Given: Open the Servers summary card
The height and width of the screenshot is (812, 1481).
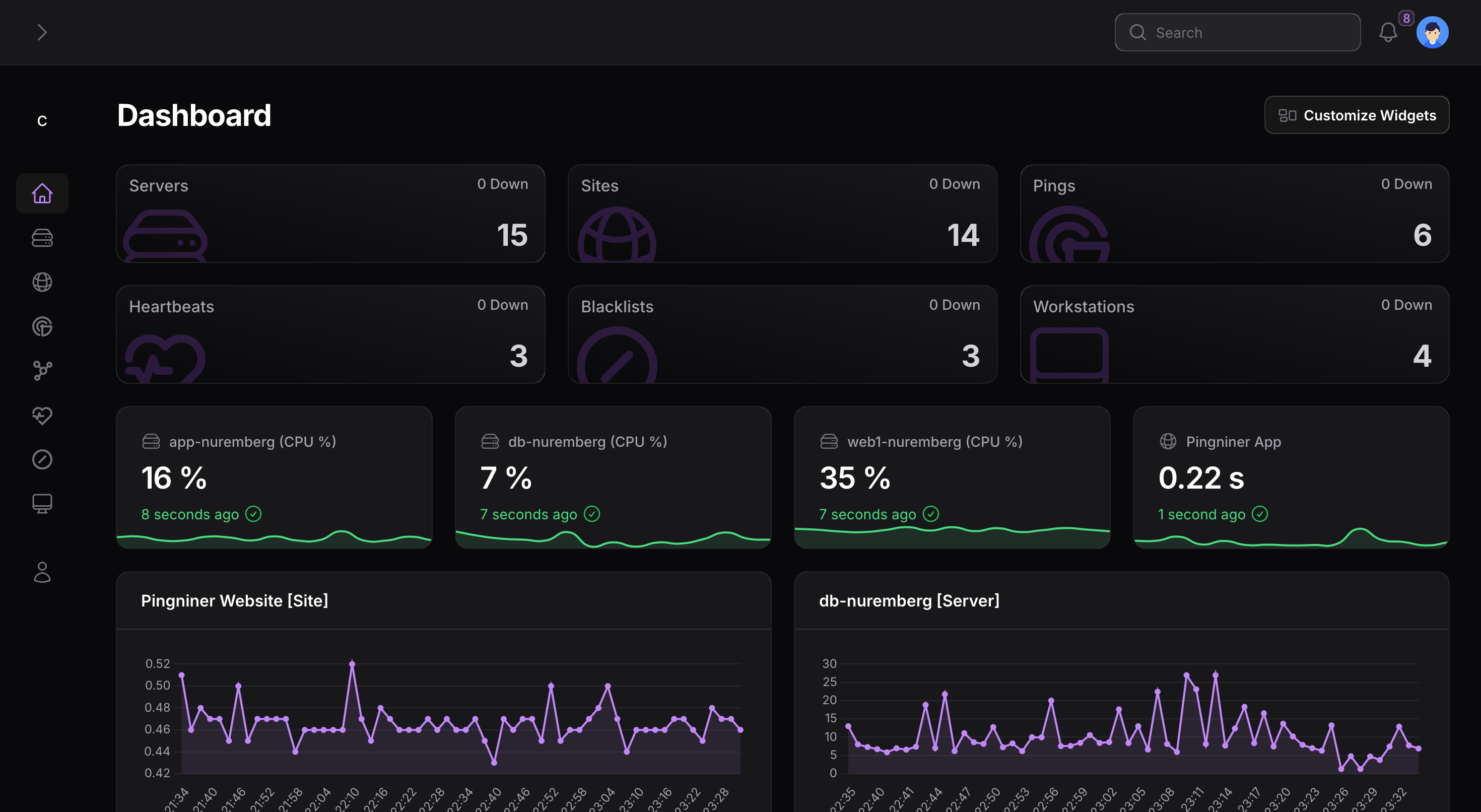Looking at the screenshot, I should [330, 214].
